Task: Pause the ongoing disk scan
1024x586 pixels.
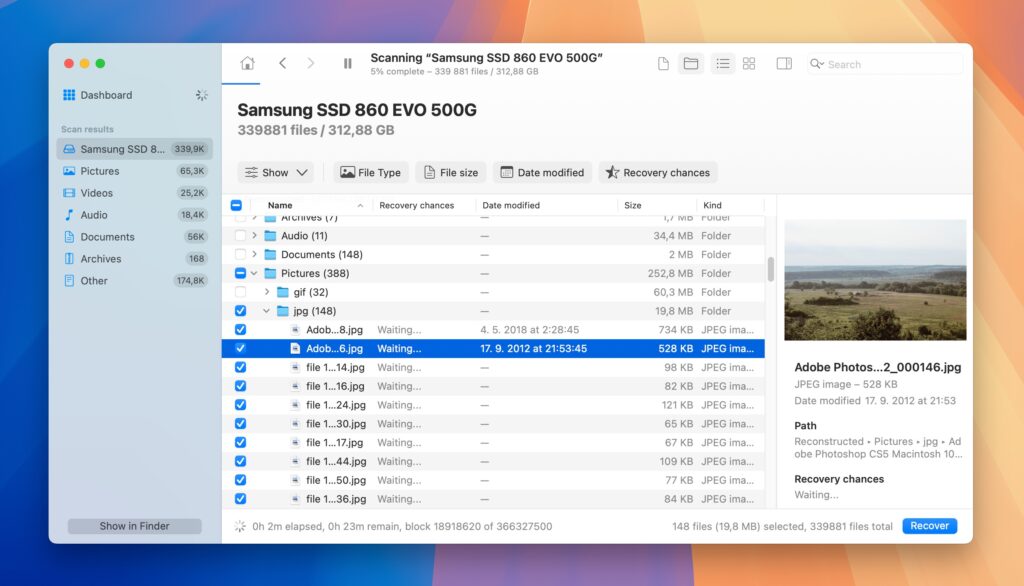Action: click(347, 63)
